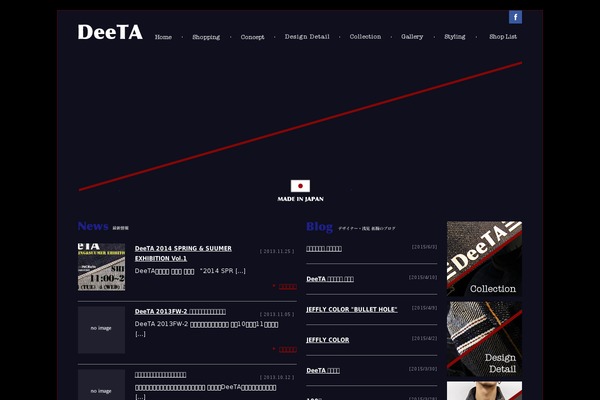The height and width of the screenshot is (400, 600).
Task: Open the Shop List page
Action: pyautogui.click(x=503, y=37)
